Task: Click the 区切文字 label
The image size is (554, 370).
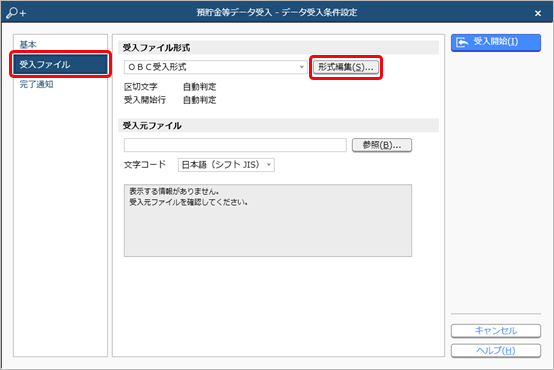Action: [x=141, y=87]
